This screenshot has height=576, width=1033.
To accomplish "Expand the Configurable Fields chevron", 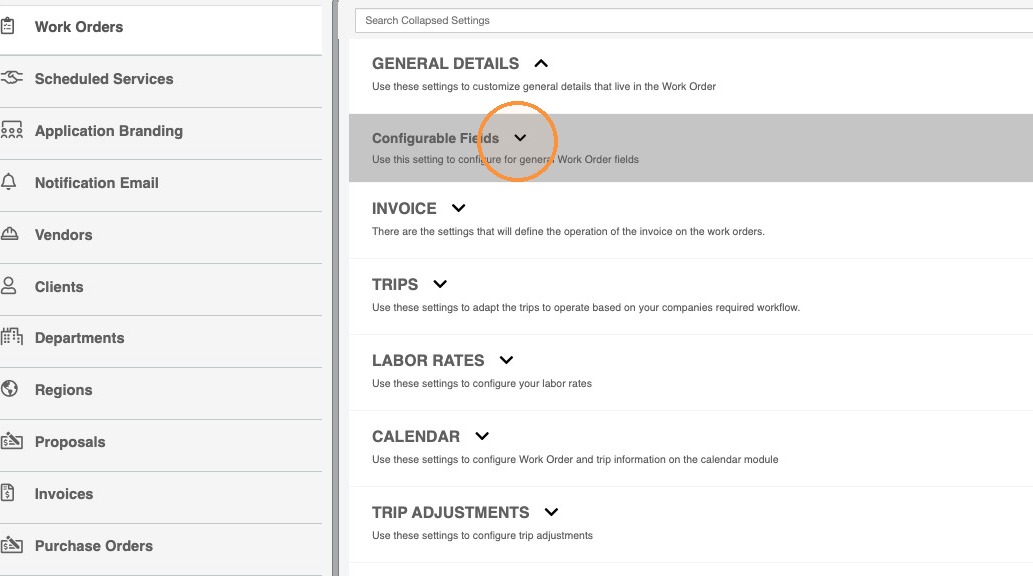I will pyautogui.click(x=520, y=138).
